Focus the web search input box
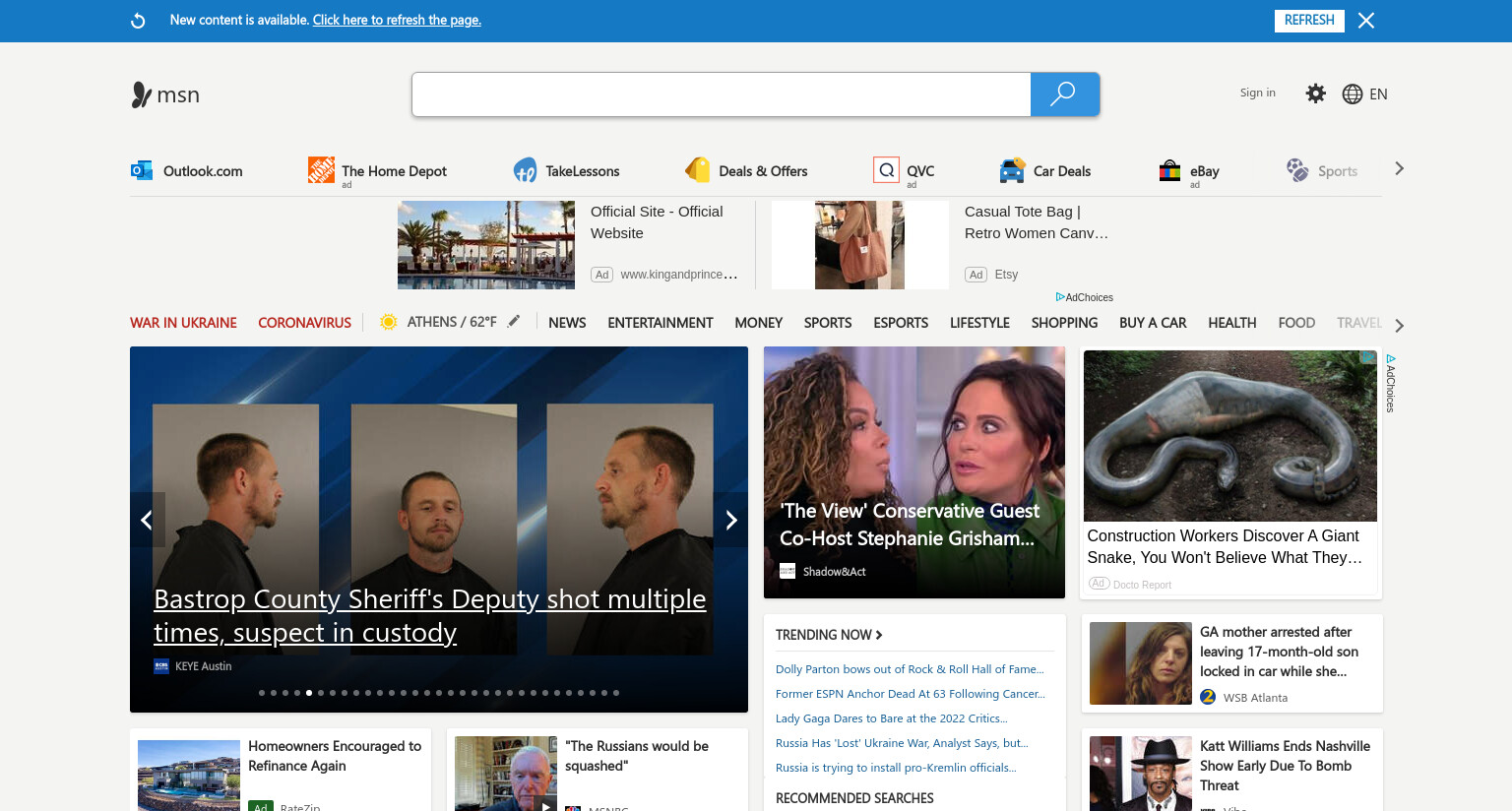Image resolution: width=1512 pixels, height=811 pixels. coord(722,94)
